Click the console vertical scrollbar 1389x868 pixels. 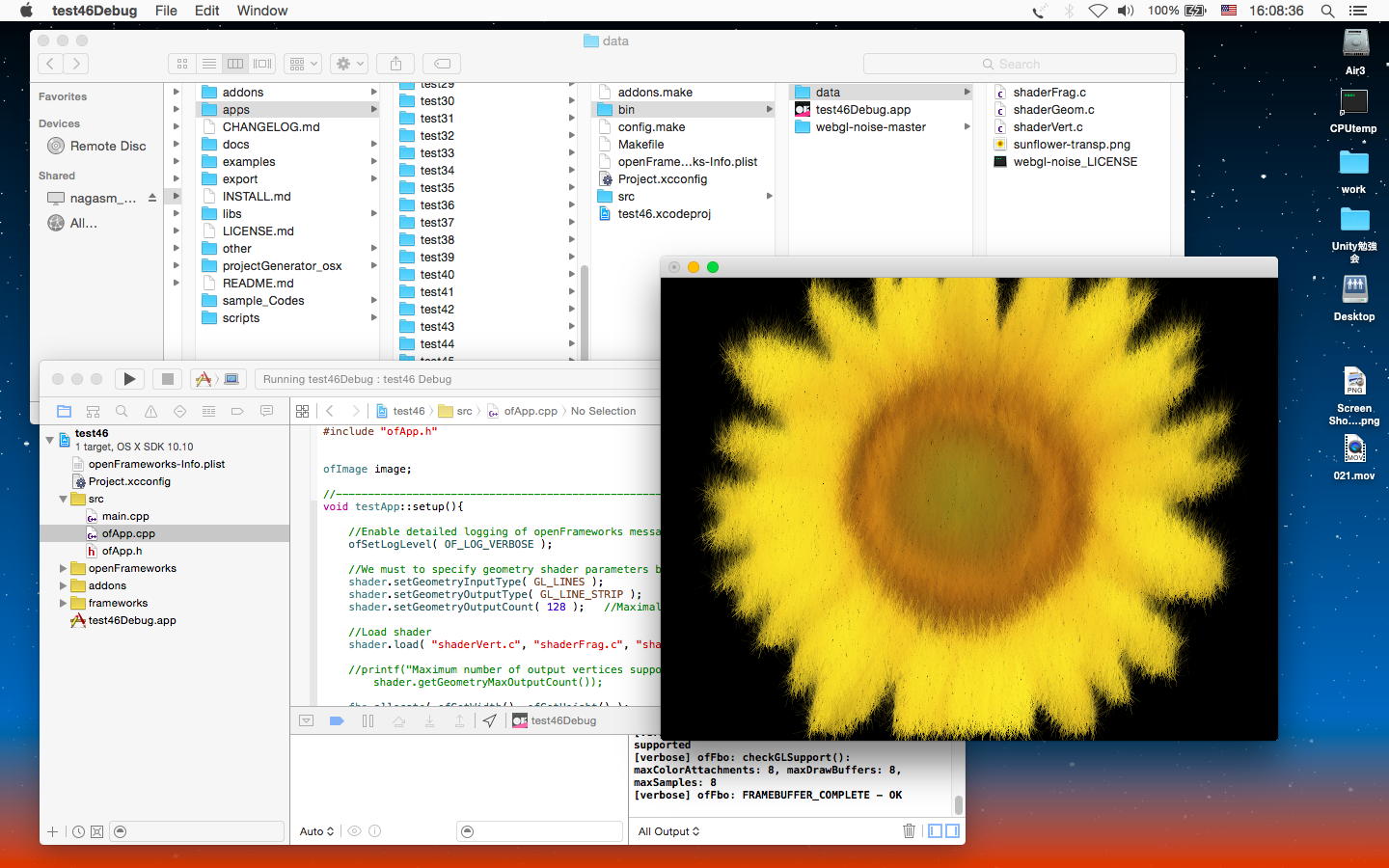[958, 803]
